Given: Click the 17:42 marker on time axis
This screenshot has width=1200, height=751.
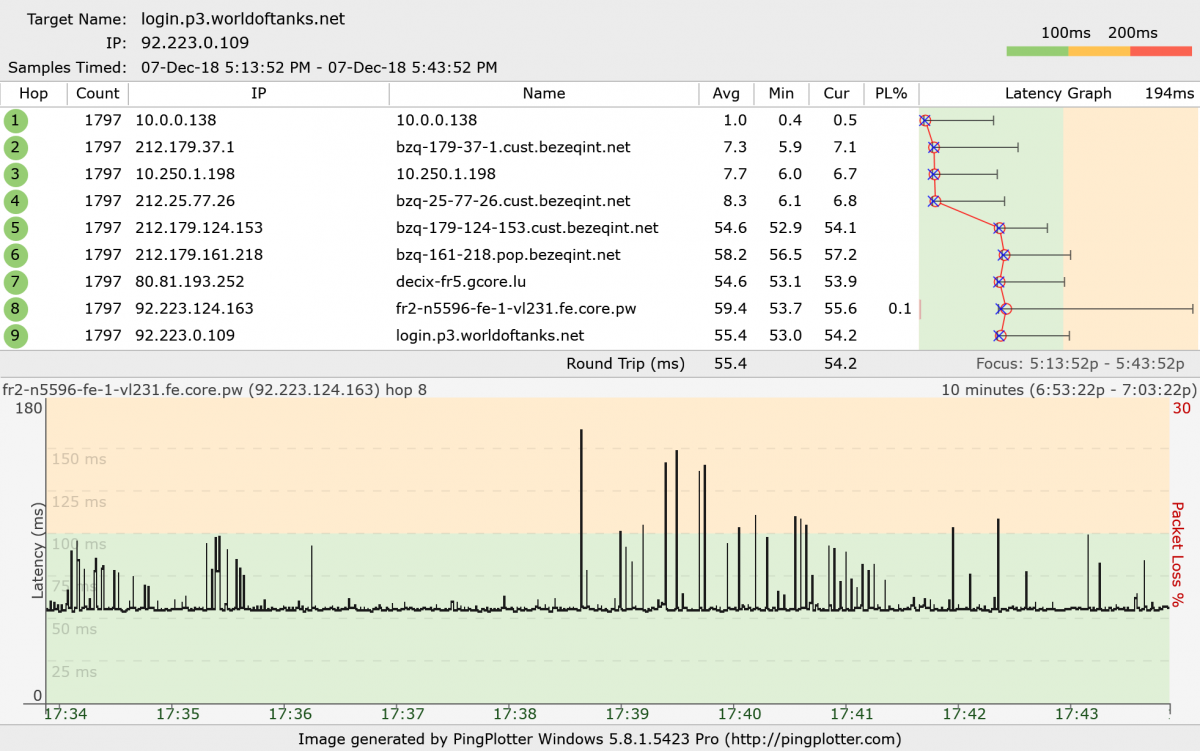Looking at the screenshot, I should click(965, 714).
